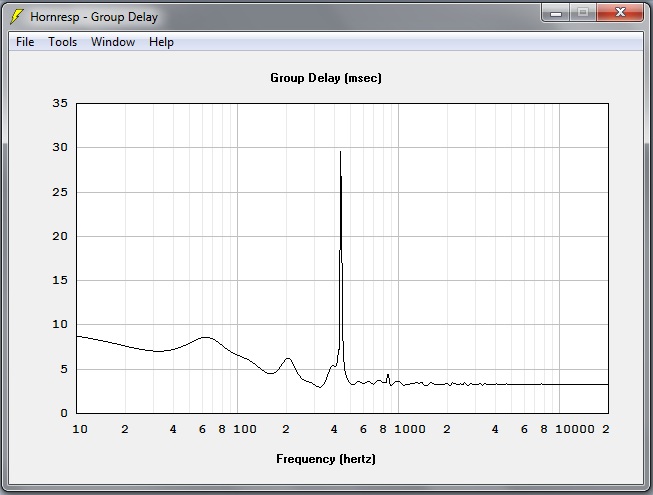Viewport: 653px width, 495px height.
Task: Click the 15 y-axis value
Action: (60, 280)
